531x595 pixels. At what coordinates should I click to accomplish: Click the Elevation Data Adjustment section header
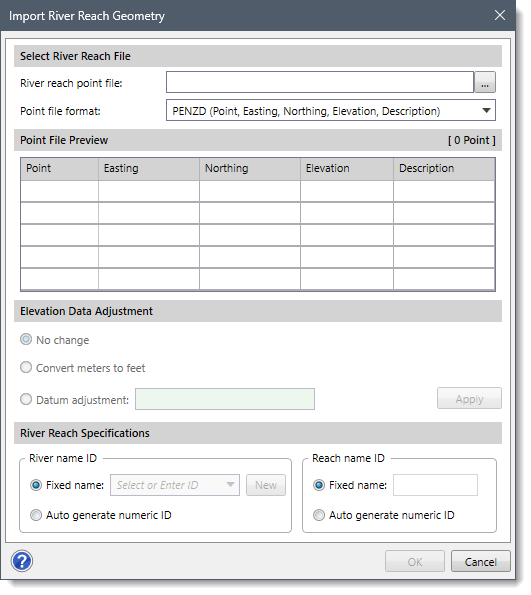click(258, 311)
